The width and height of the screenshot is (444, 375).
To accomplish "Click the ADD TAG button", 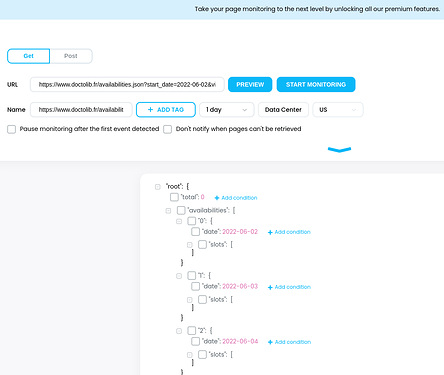I will point(166,110).
